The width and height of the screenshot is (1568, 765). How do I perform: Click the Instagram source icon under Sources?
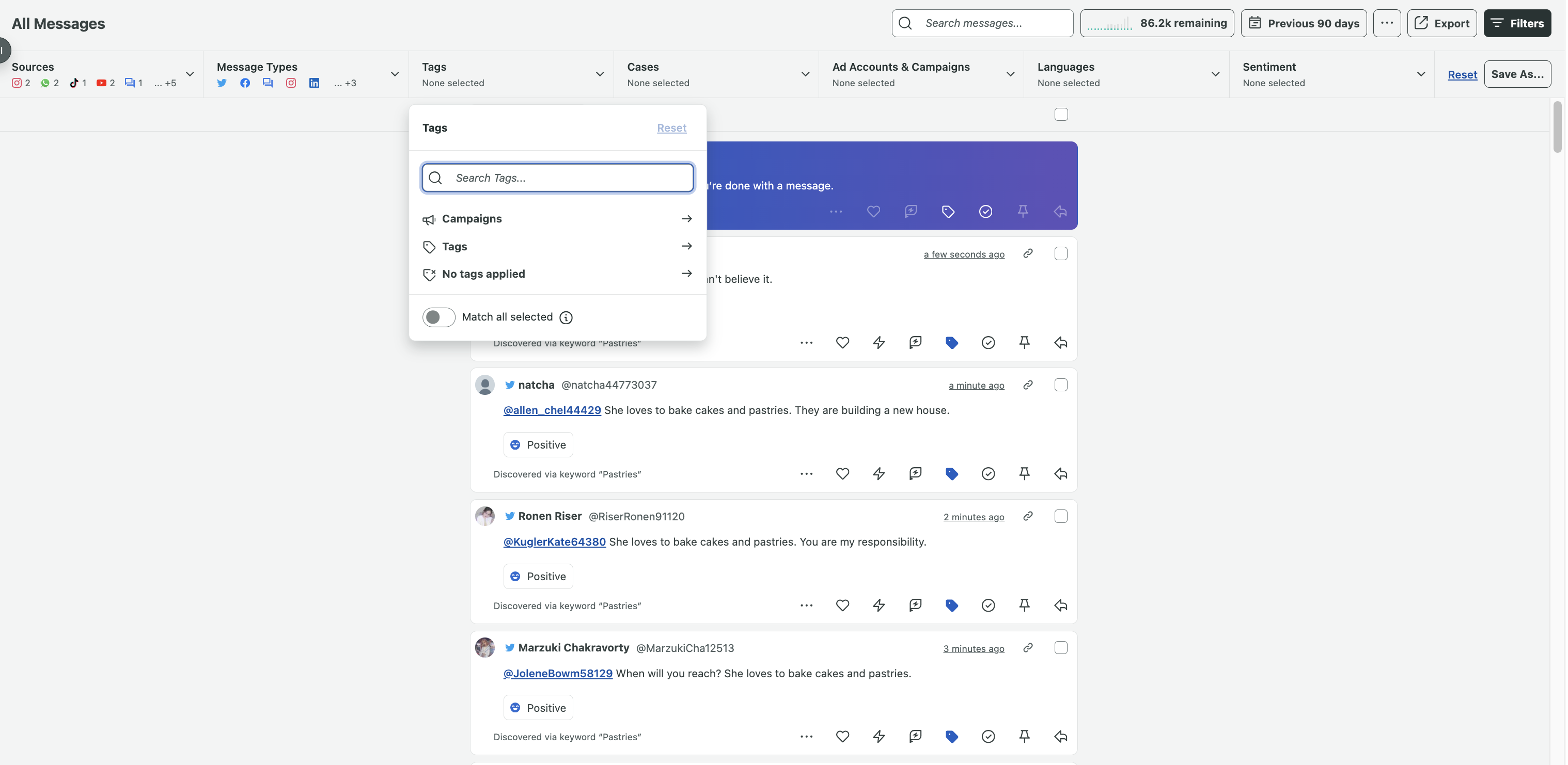pyautogui.click(x=17, y=83)
